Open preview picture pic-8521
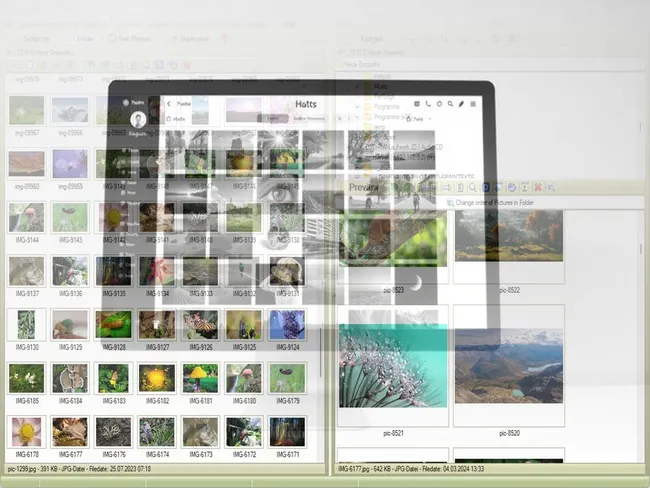Screen dimensions: 650x488 tap(393, 366)
